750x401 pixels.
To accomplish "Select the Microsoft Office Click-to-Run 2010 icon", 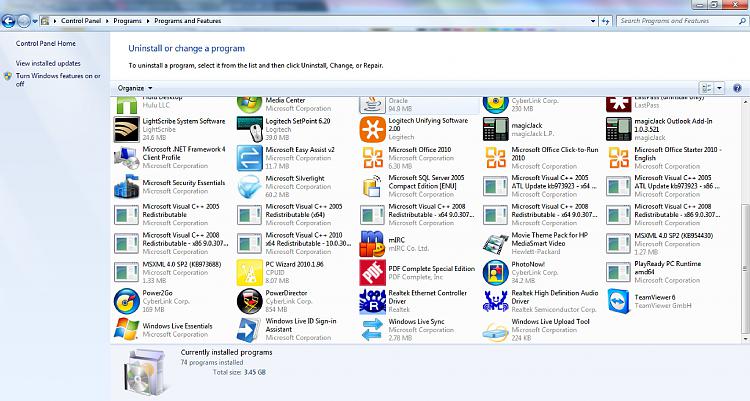I will point(495,158).
